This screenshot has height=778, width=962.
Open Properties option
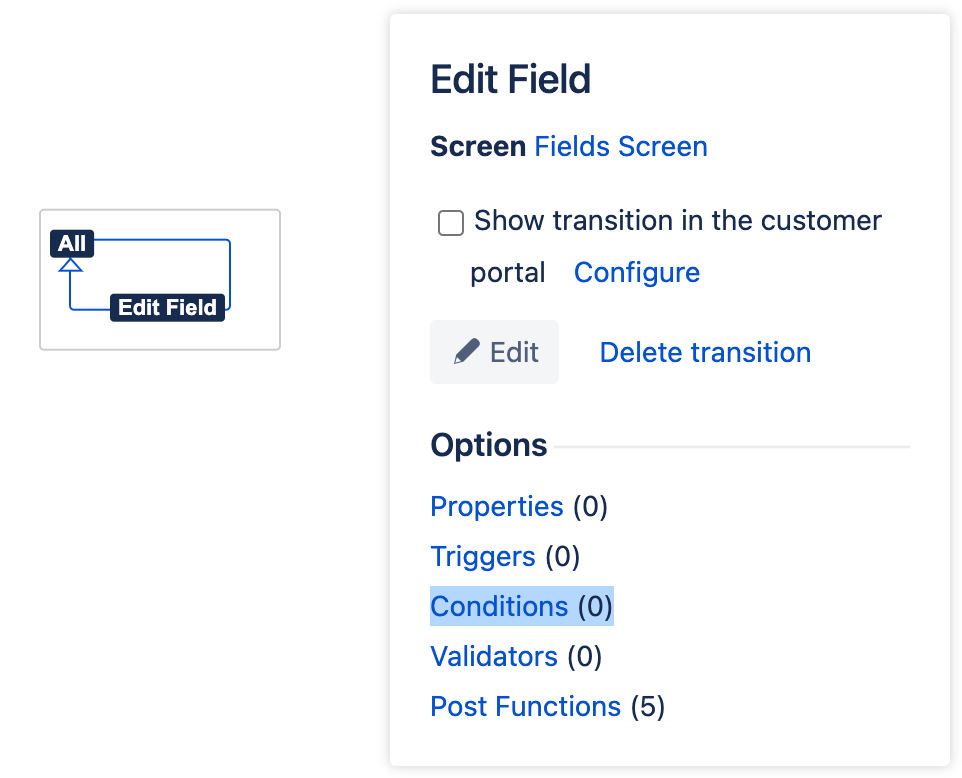(x=497, y=506)
